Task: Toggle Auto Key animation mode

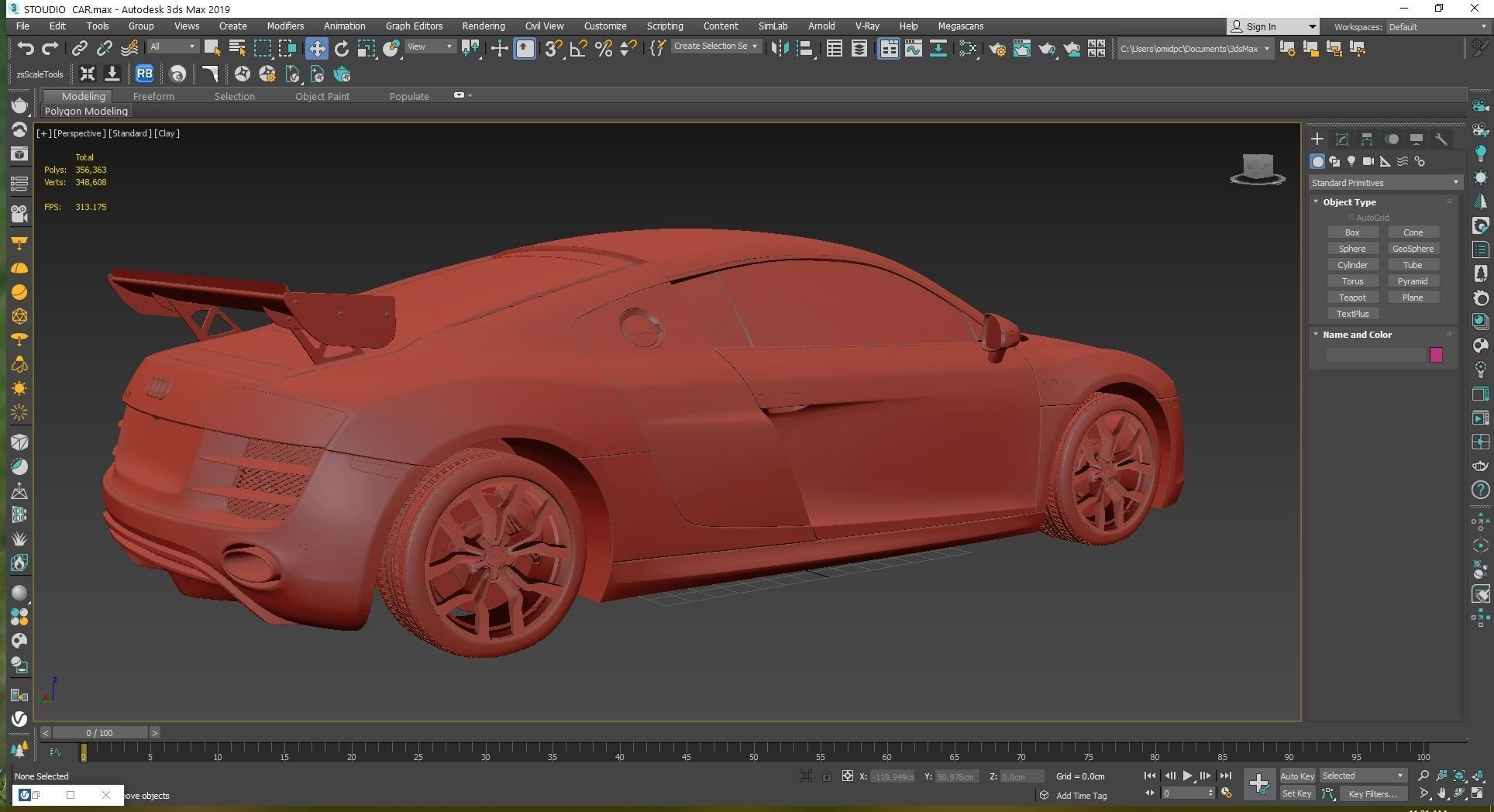Action: [x=1296, y=776]
